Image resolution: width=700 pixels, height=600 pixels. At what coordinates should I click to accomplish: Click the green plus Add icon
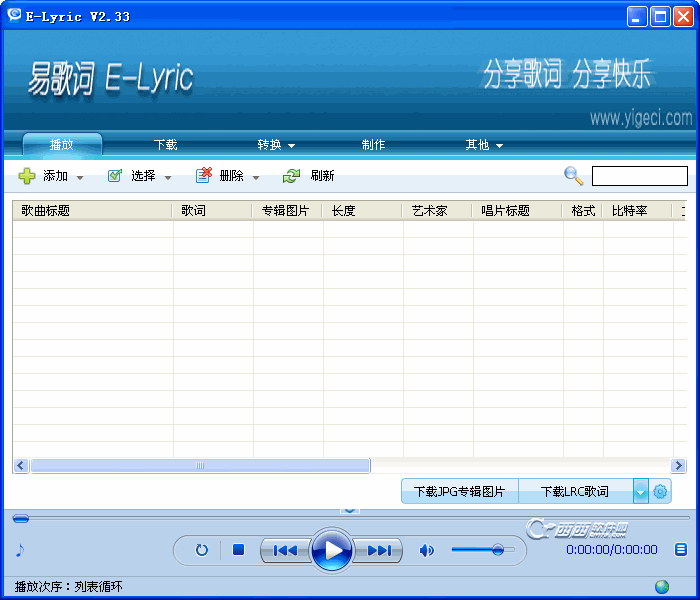(27, 176)
